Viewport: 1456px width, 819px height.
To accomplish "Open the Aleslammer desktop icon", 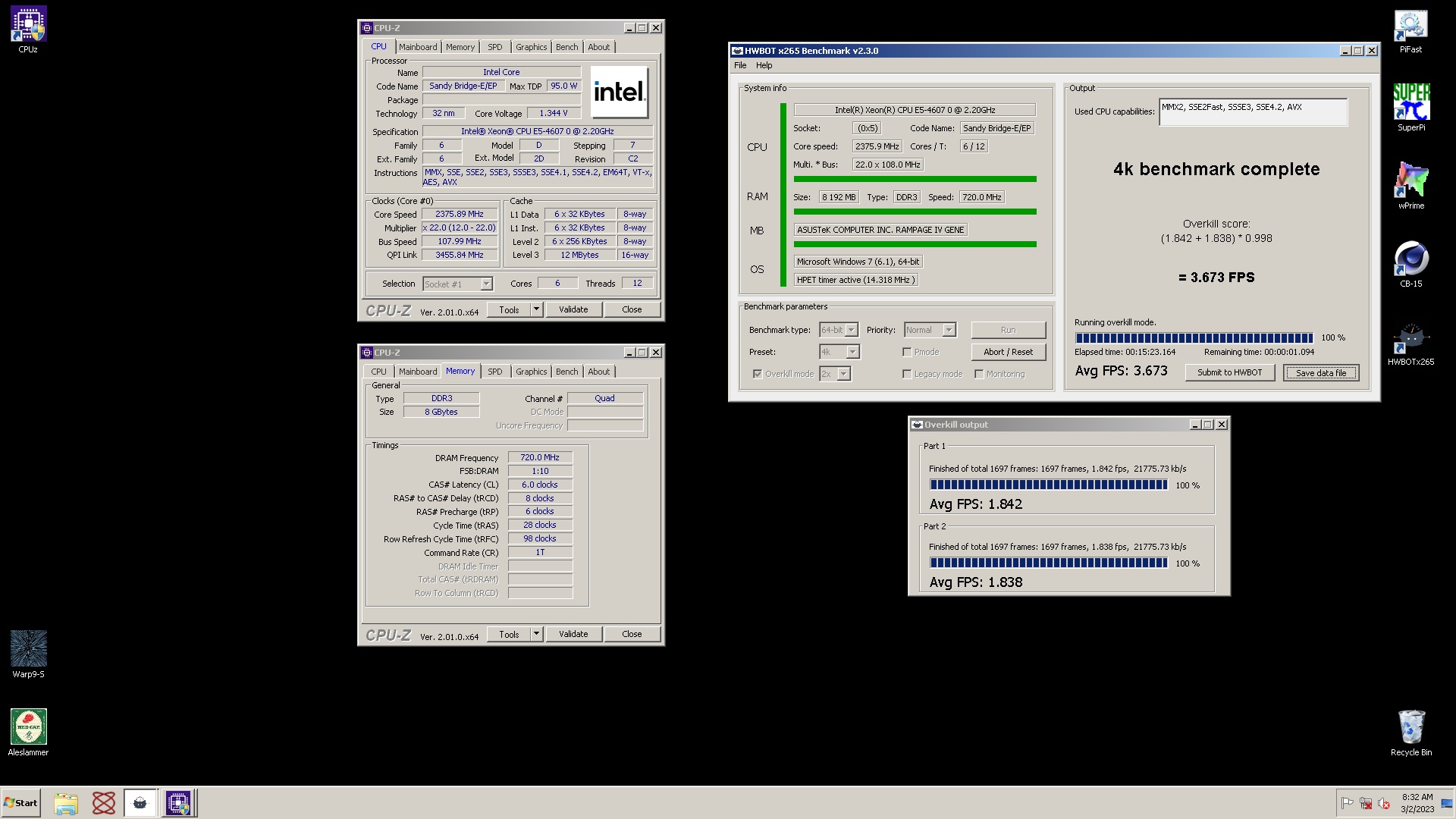I will tap(28, 732).
